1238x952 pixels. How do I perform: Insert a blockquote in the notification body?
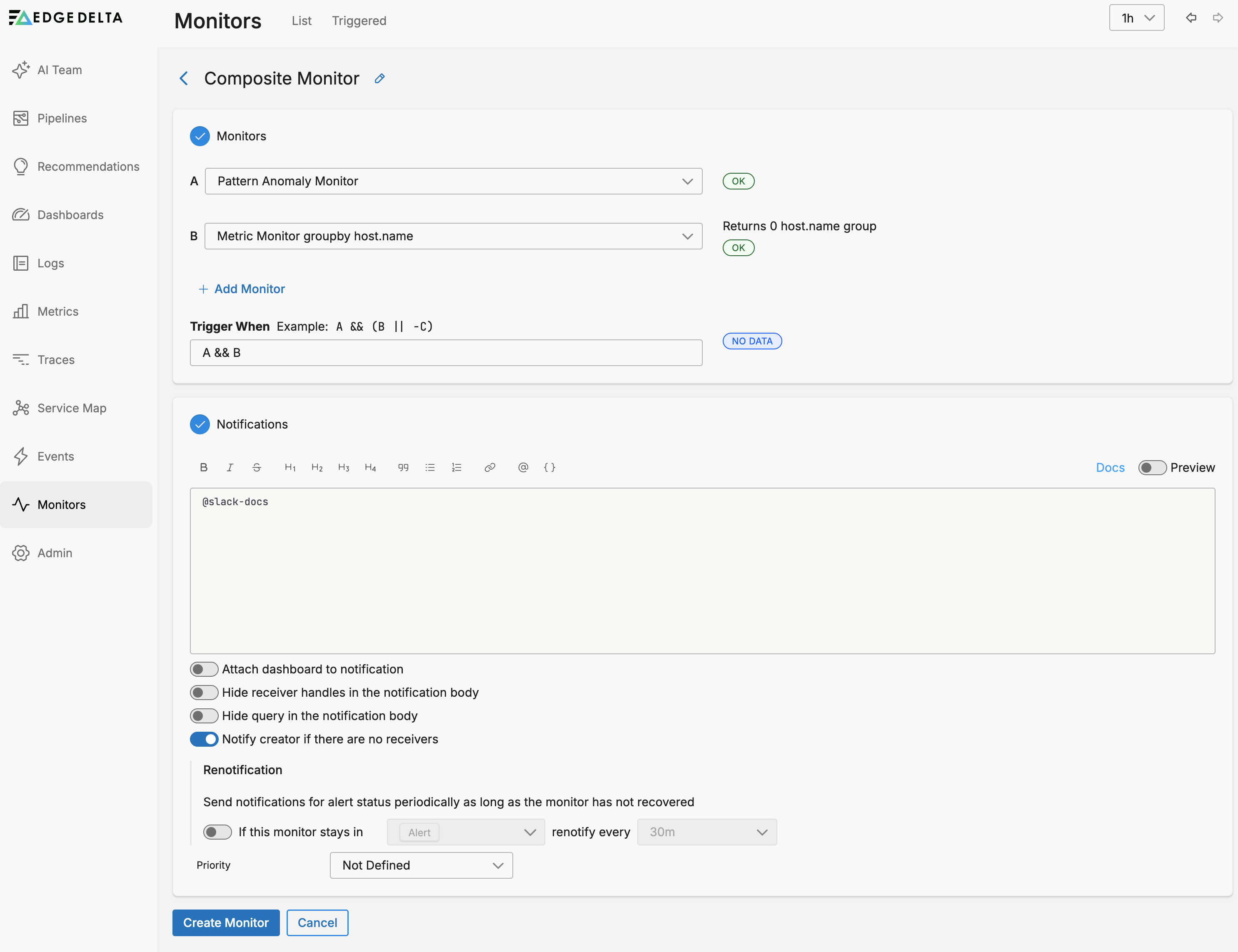point(403,467)
